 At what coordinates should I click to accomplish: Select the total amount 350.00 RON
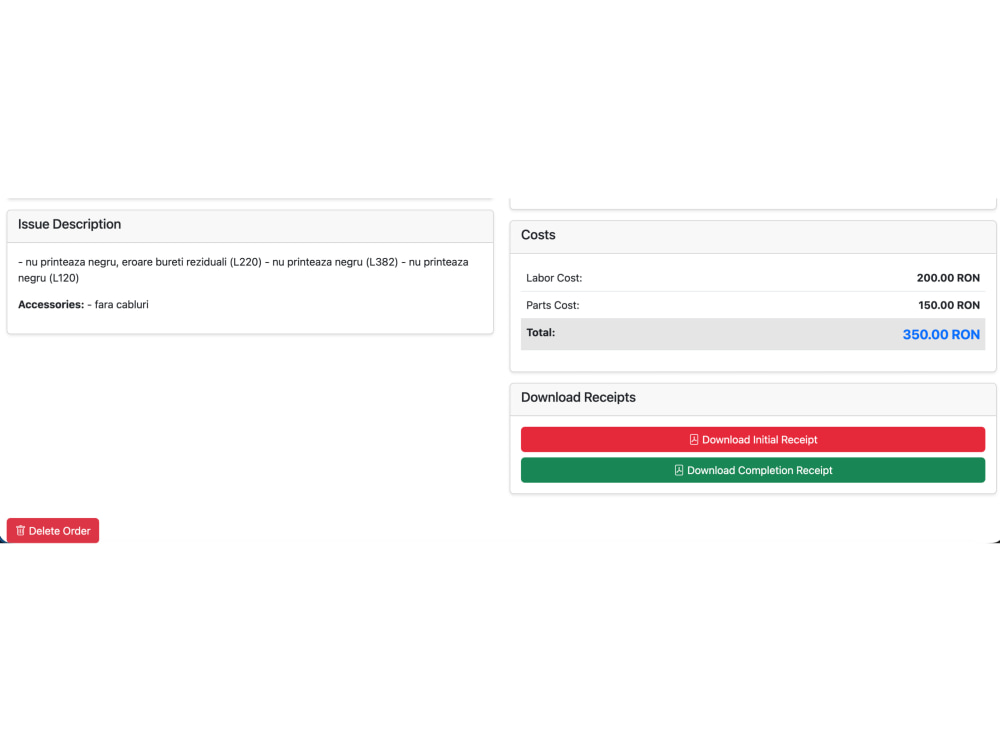click(941, 335)
